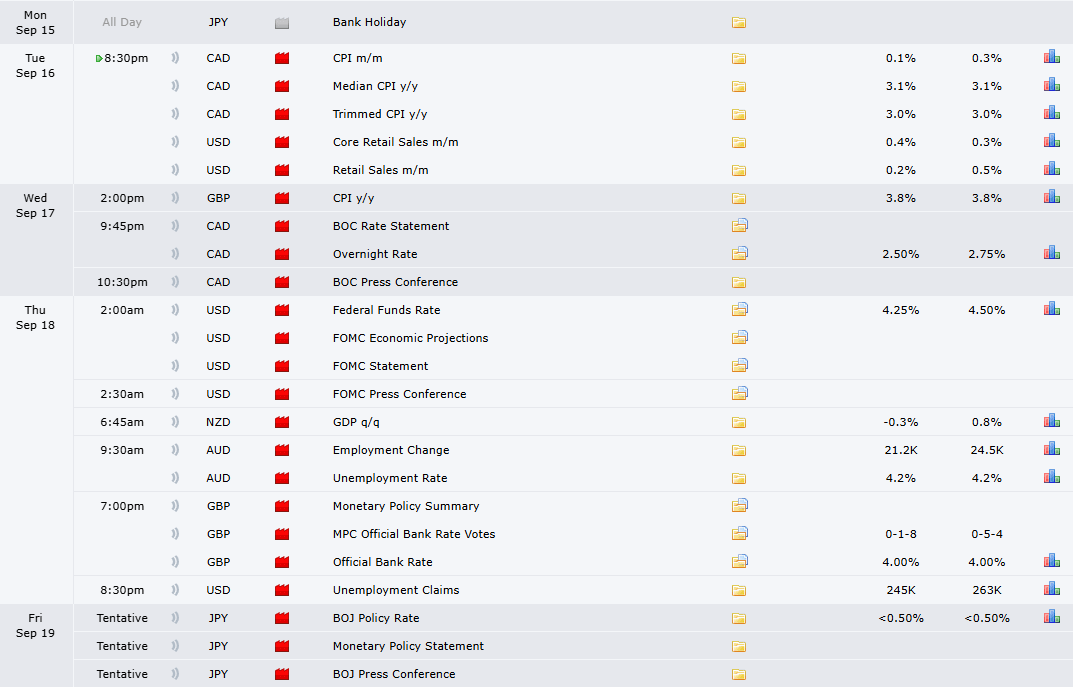Screen dimensions: 1073x687
Task: Open the NZD GDP q/q graph icon
Action: (1052, 422)
